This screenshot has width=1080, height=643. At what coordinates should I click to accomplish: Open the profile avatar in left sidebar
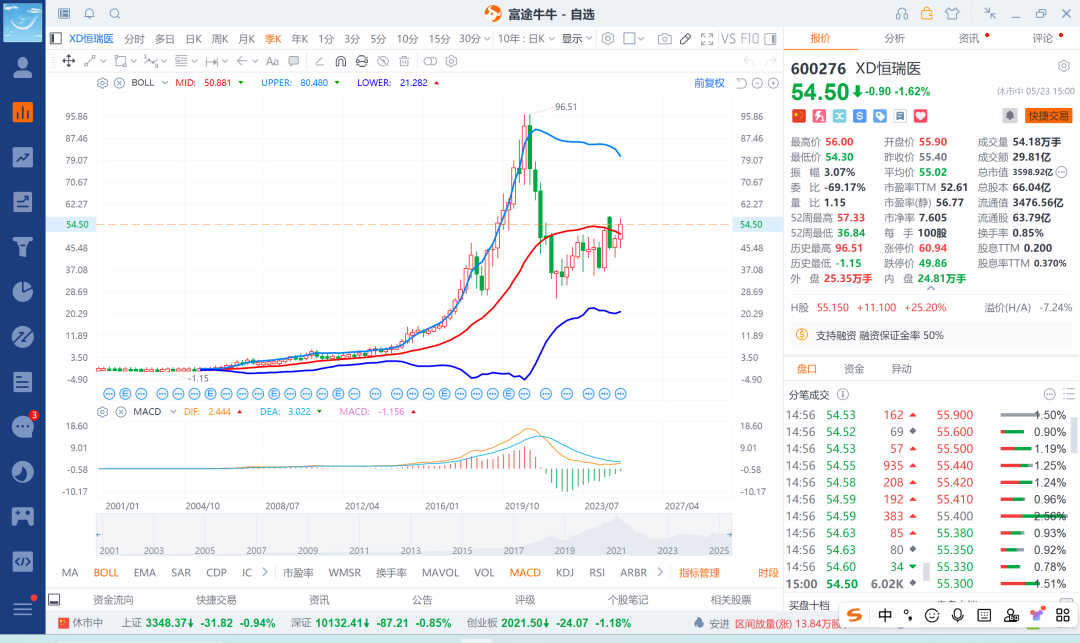point(23,67)
